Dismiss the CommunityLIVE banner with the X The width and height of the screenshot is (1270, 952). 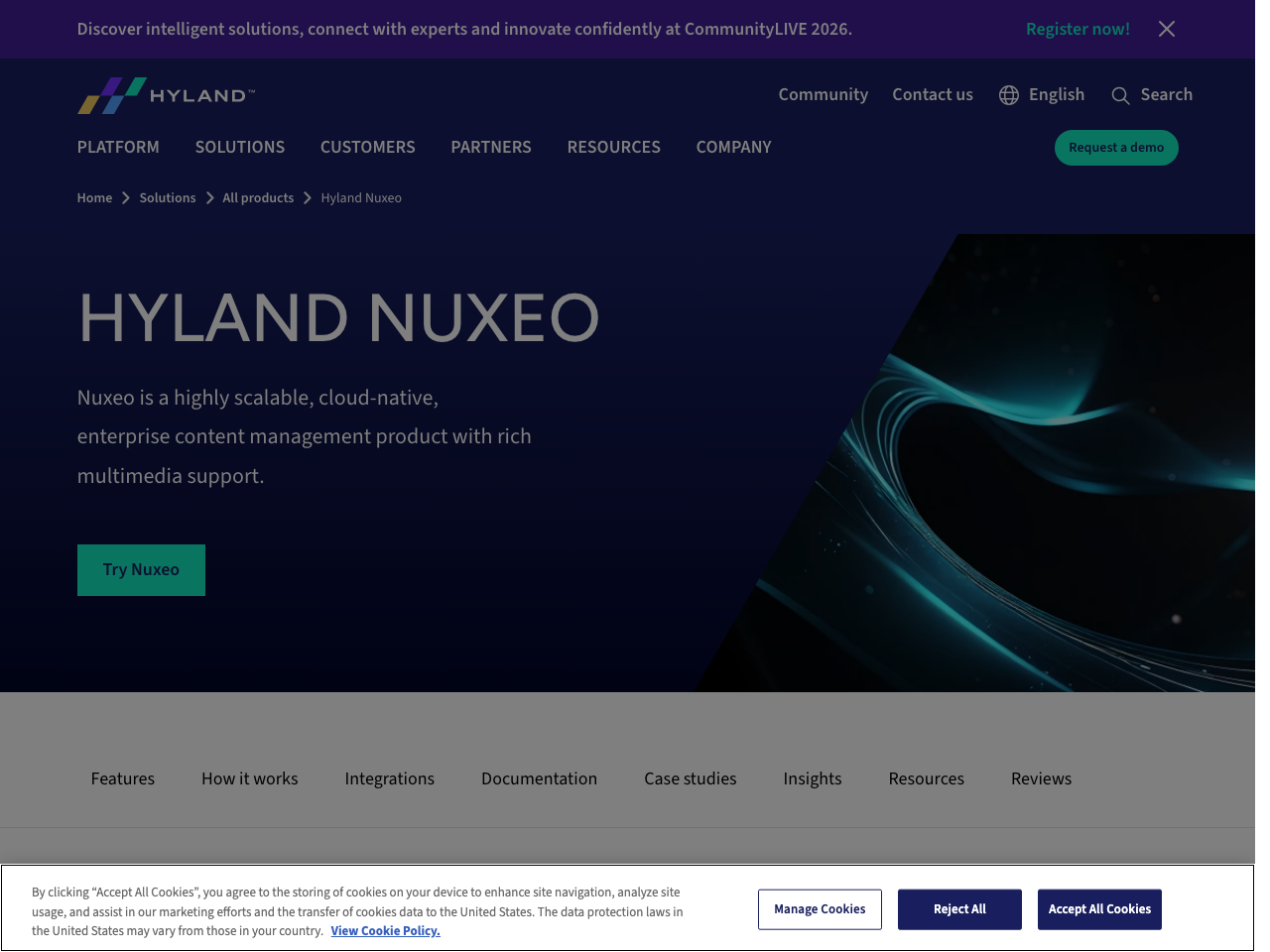point(1166,29)
